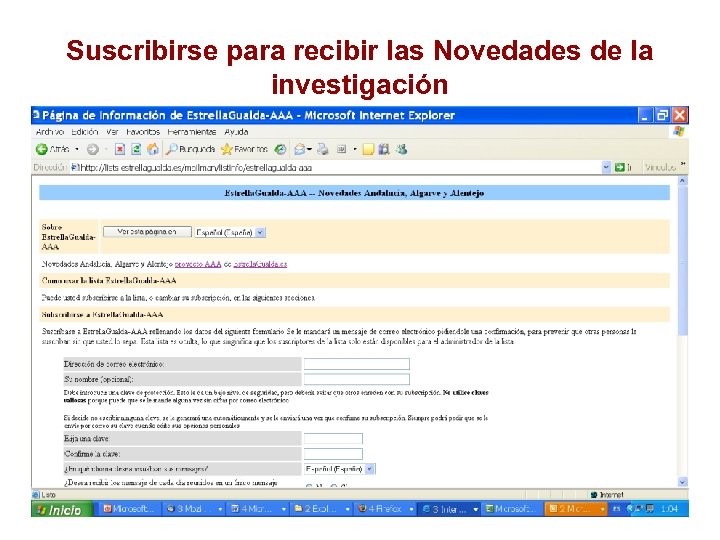Open the Edición menu
Viewport: 720px width, 540px height.
click(x=84, y=132)
